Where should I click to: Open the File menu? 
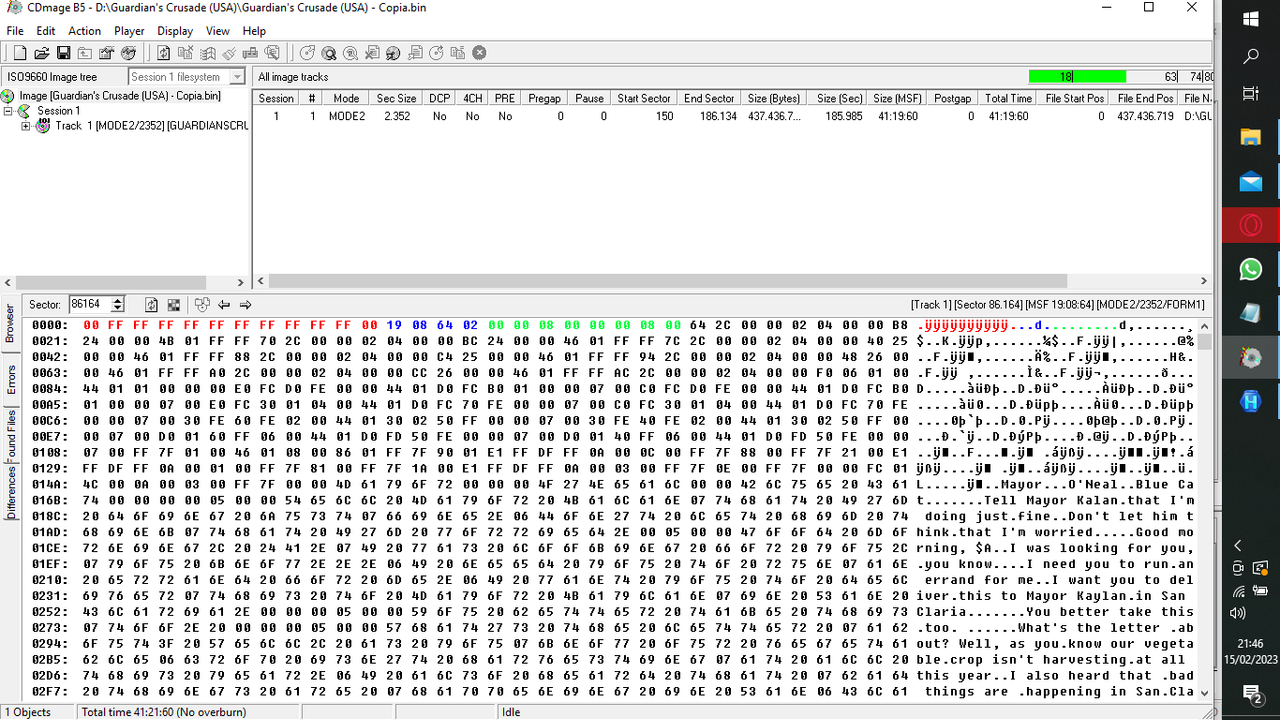[15, 31]
